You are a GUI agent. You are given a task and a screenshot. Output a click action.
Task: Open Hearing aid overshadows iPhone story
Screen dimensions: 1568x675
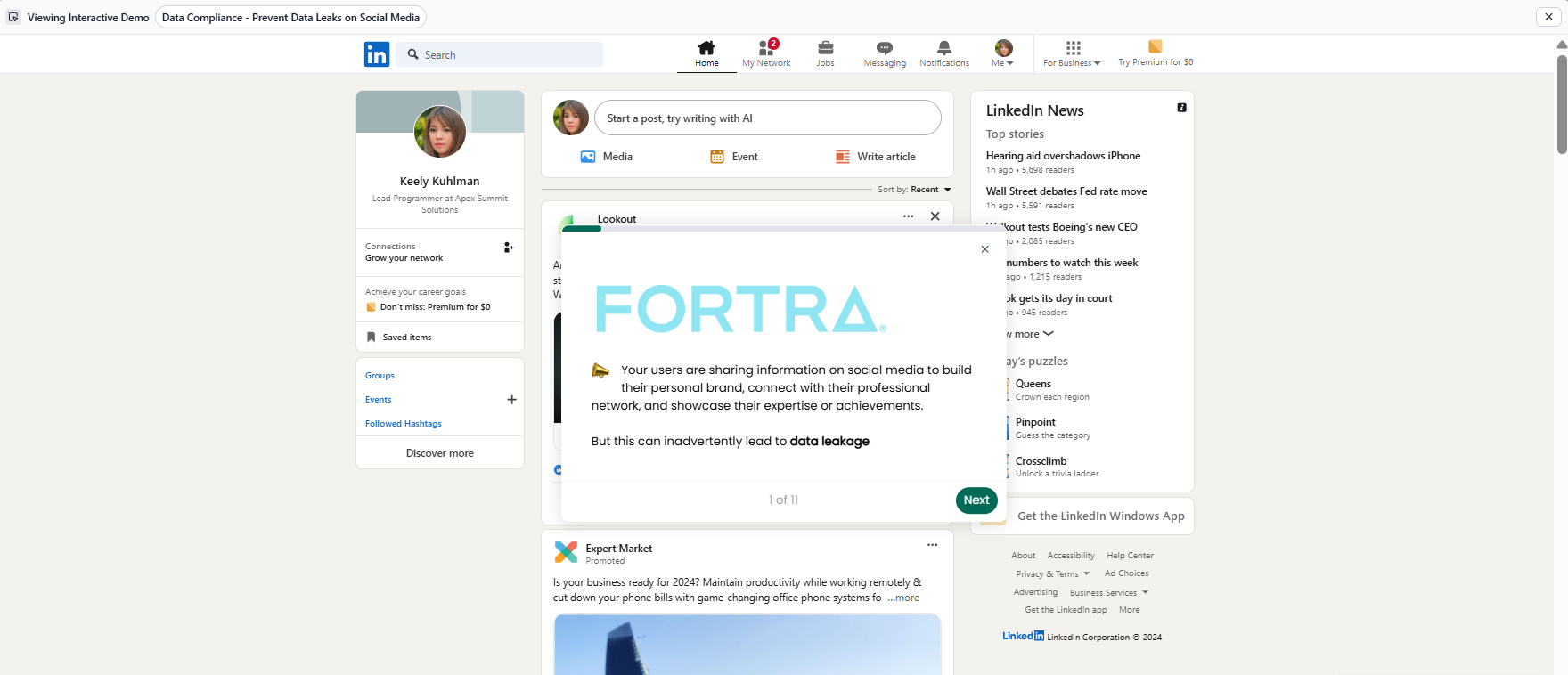pyautogui.click(x=1064, y=156)
